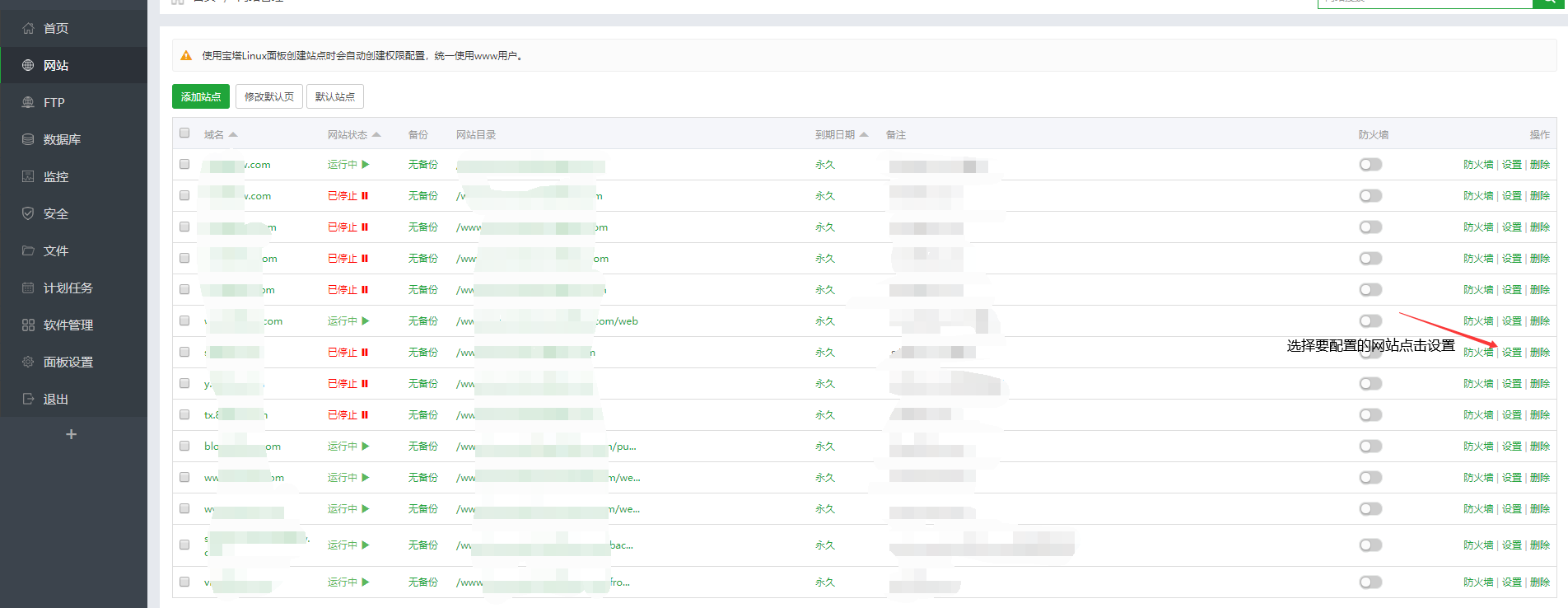Click the home icon in sidebar
This screenshot has height=608, width=1568.
[x=28, y=28]
